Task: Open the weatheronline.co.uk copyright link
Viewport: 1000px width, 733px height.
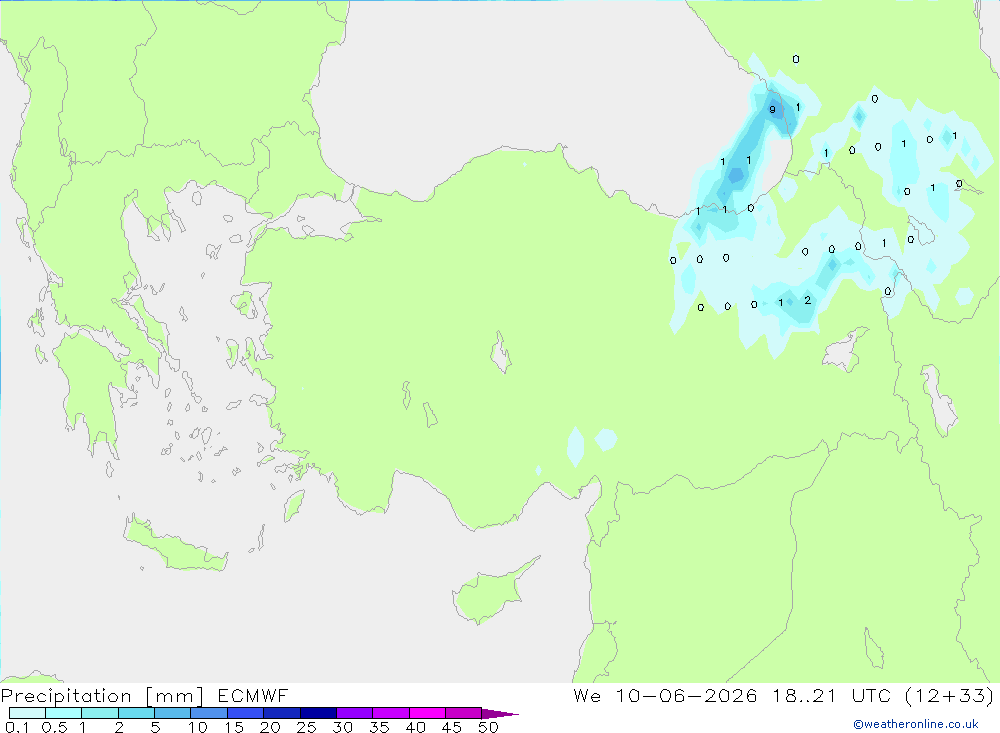Action: [x=916, y=724]
